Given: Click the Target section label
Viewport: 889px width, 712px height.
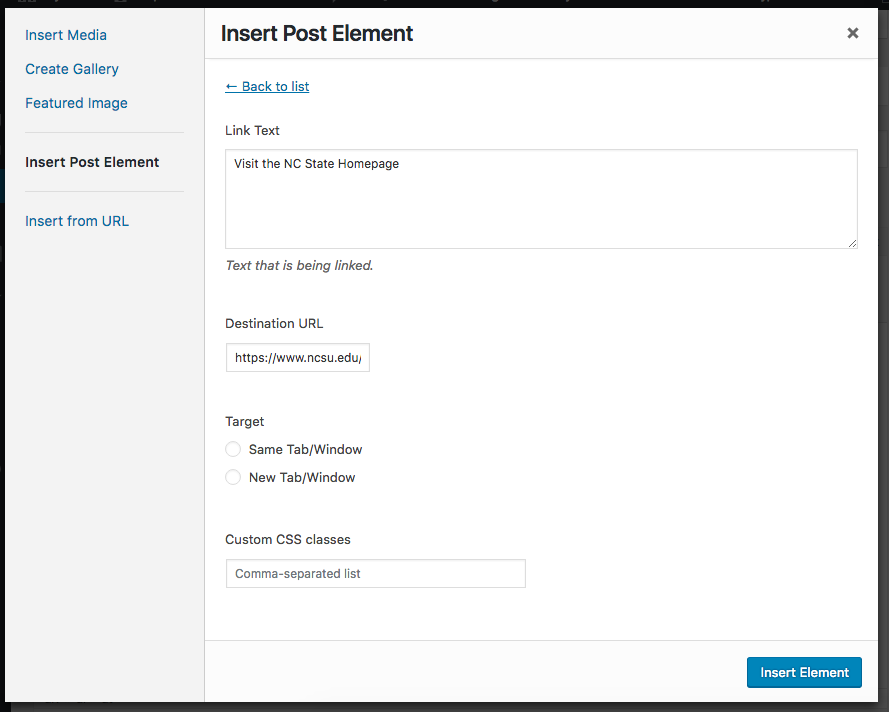Looking at the screenshot, I should 245,421.
